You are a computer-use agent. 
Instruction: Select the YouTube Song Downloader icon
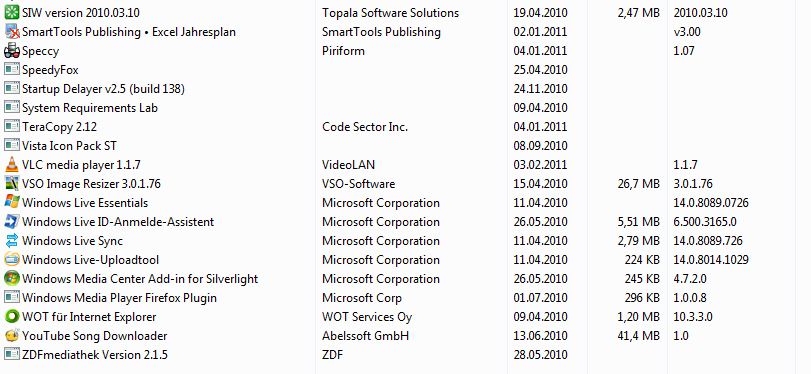coord(11,336)
